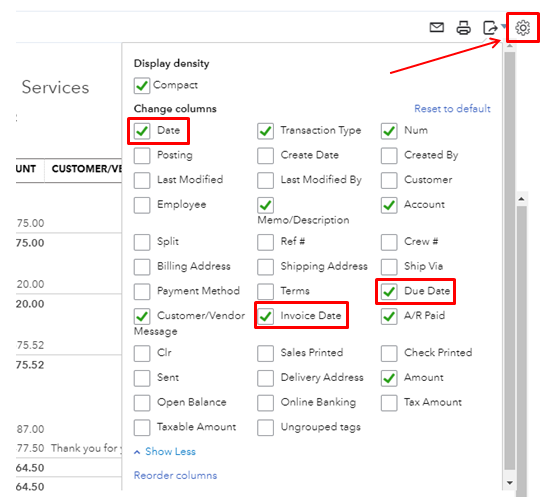Enable the Ungrouped tags column

point(265,427)
